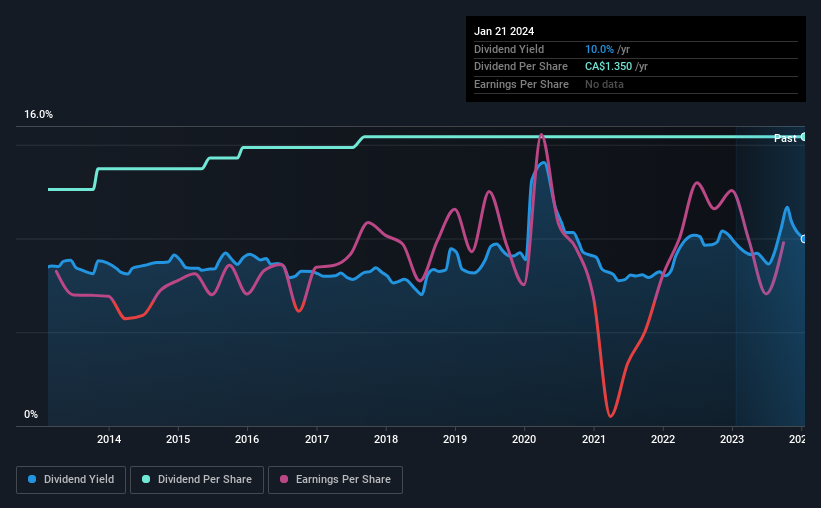Click the teal Dividend Per Share legend dot
This screenshot has width=821, height=508.
tap(146, 479)
